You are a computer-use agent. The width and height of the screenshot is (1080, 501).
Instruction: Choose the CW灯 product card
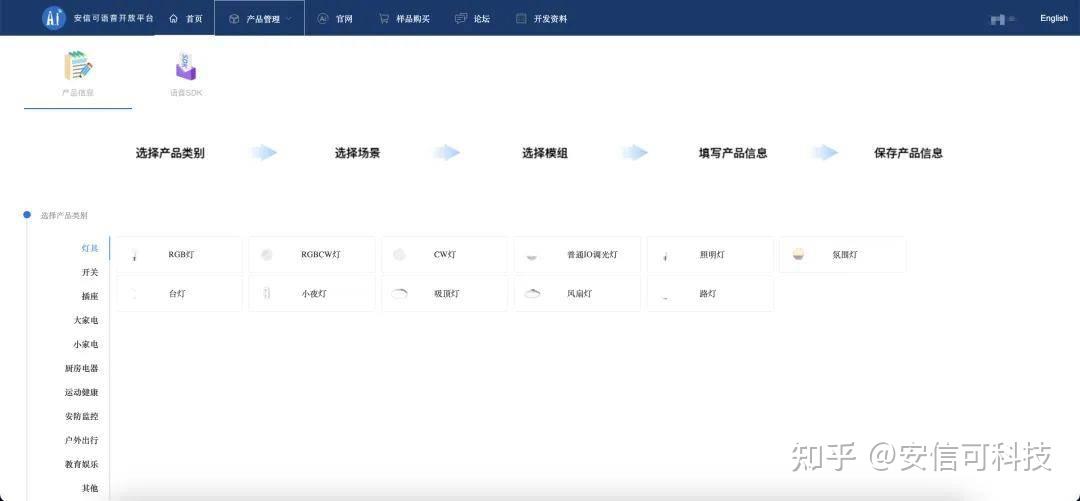(444, 254)
